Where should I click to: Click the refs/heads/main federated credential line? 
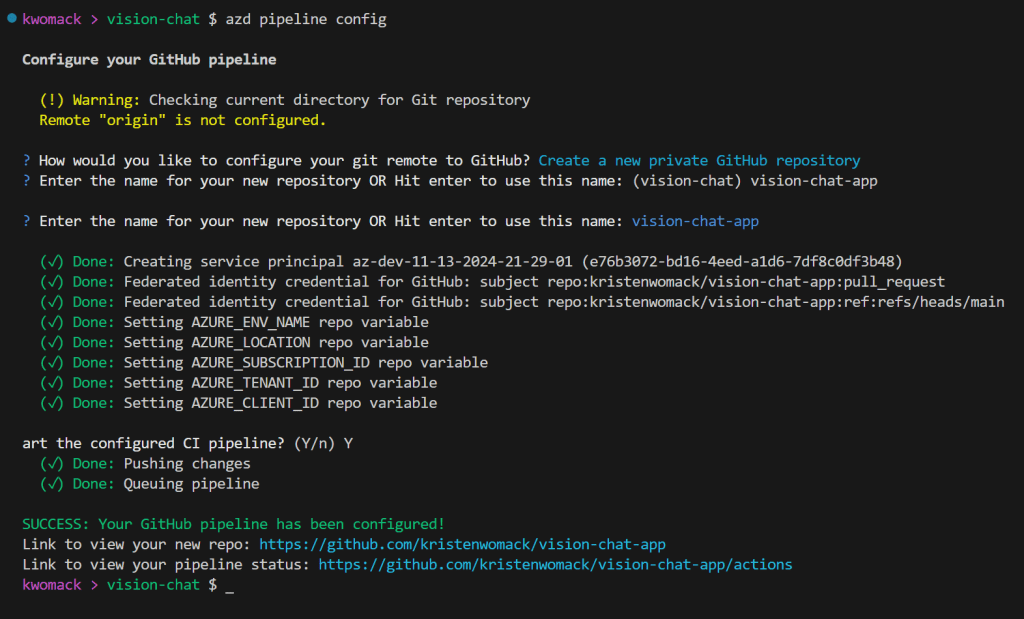[x=522, y=302]
